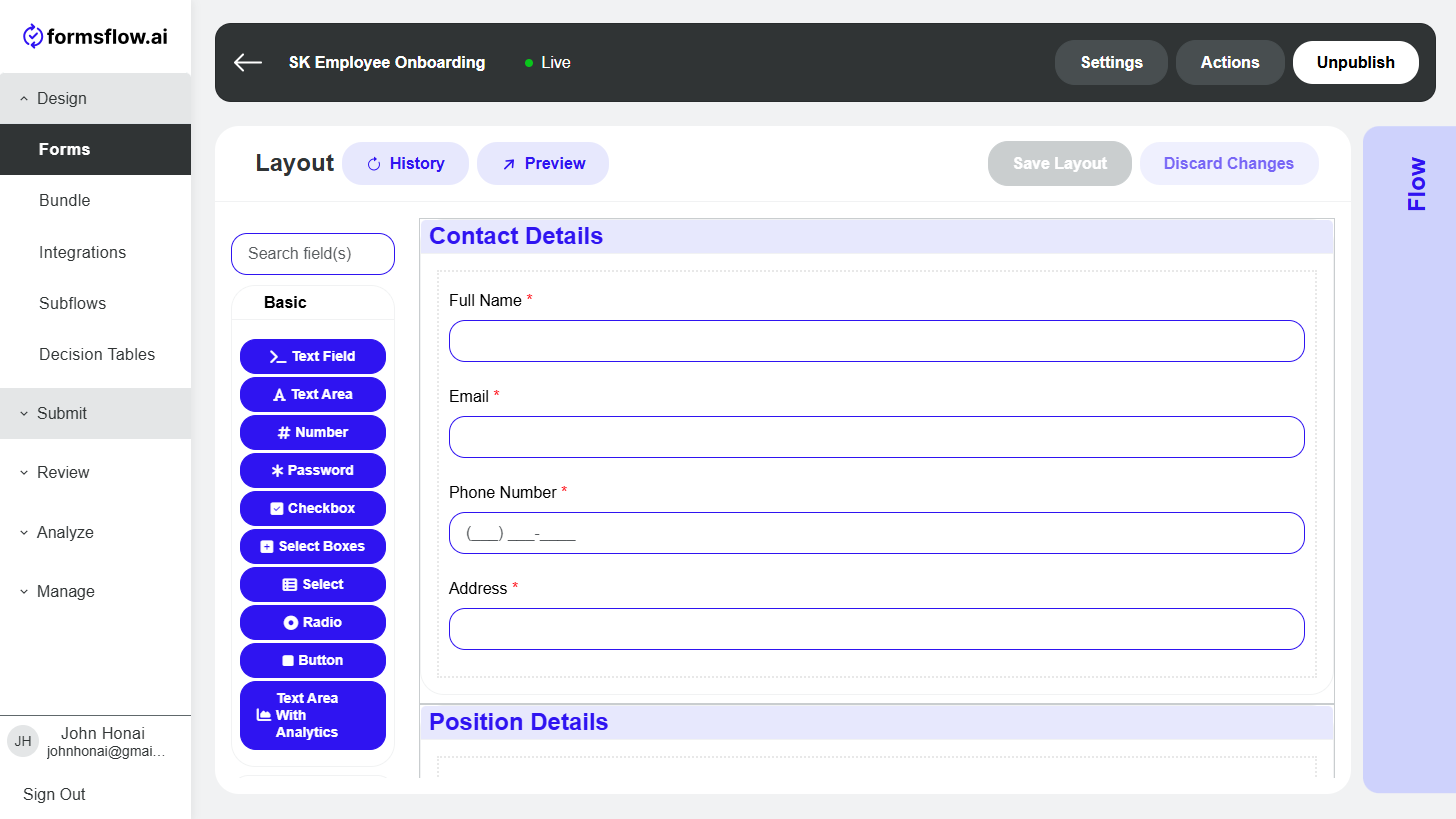Screen dimensions: 1456x819
Task: Select the Text Field component
Action: tap(313, 357)
